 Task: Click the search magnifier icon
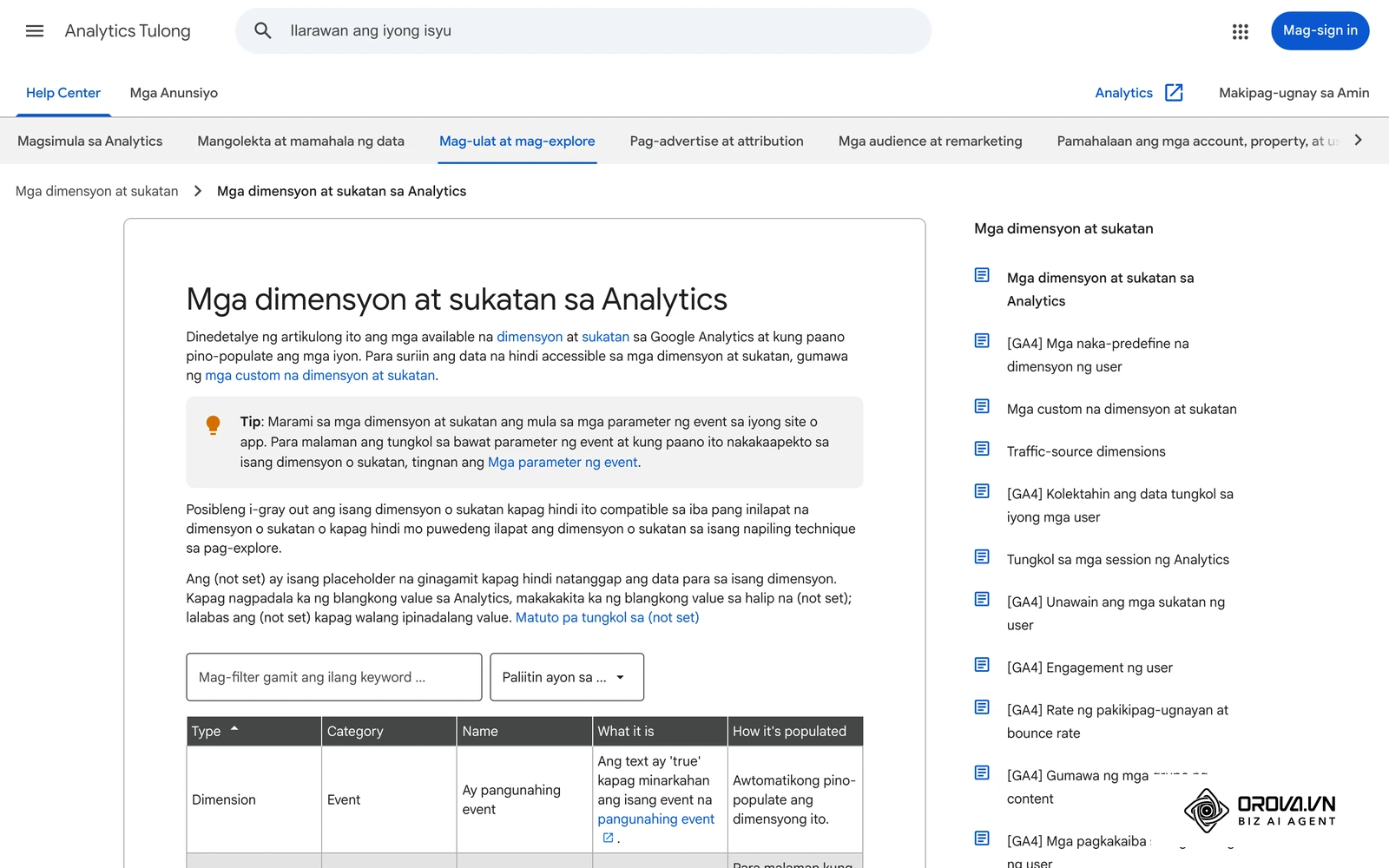click(263, 31)
